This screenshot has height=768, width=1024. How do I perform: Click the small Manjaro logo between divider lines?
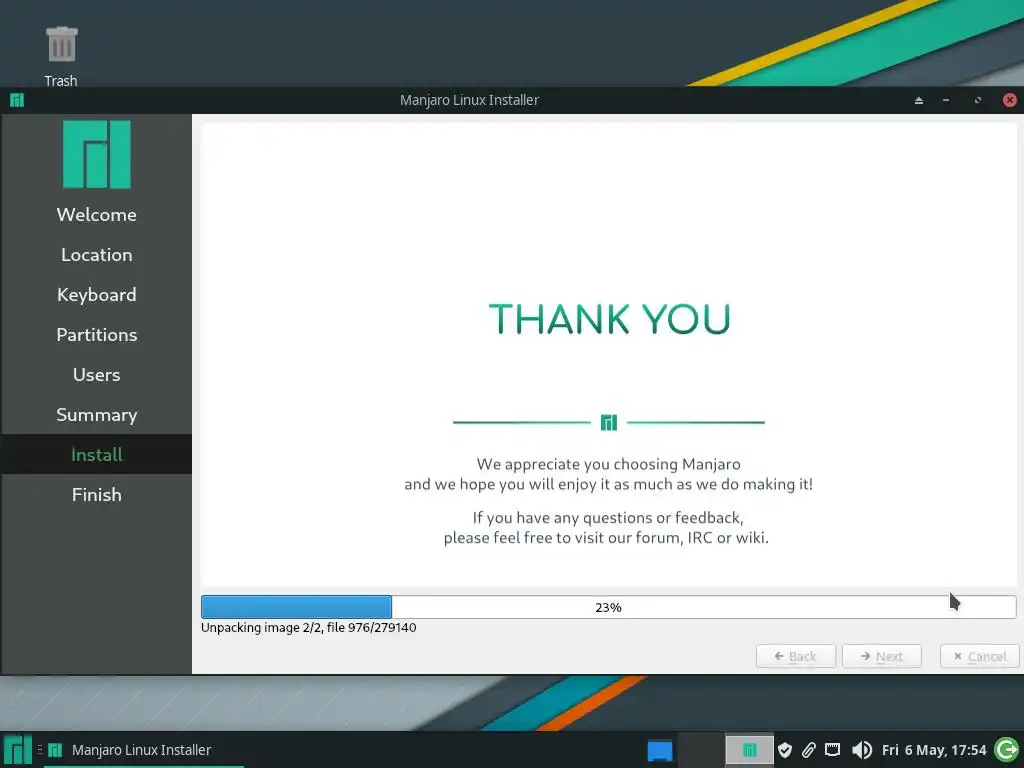point(609,423)
